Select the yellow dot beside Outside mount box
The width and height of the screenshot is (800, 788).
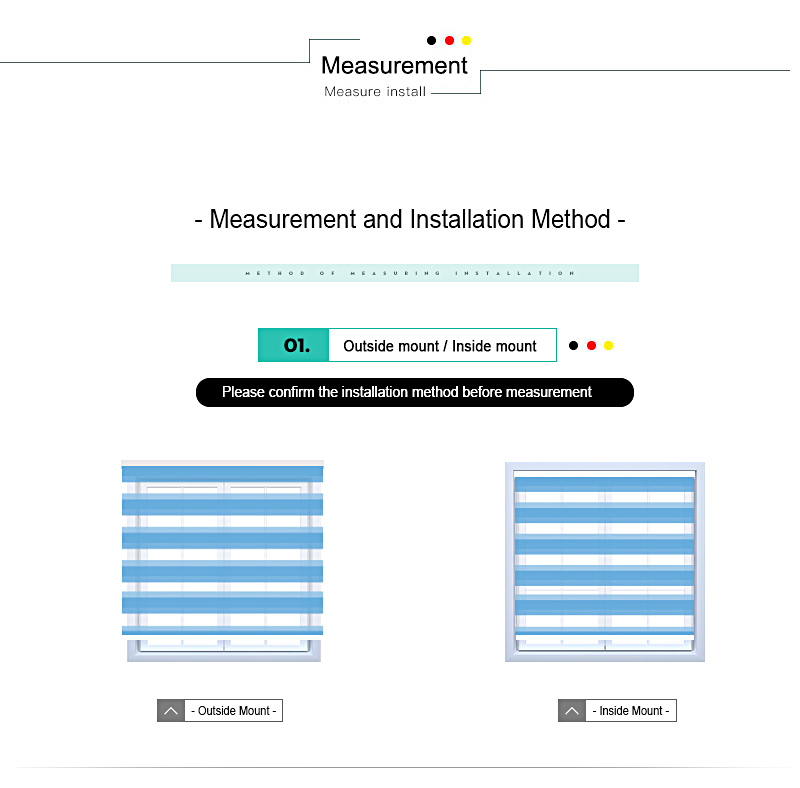(608, 346)
